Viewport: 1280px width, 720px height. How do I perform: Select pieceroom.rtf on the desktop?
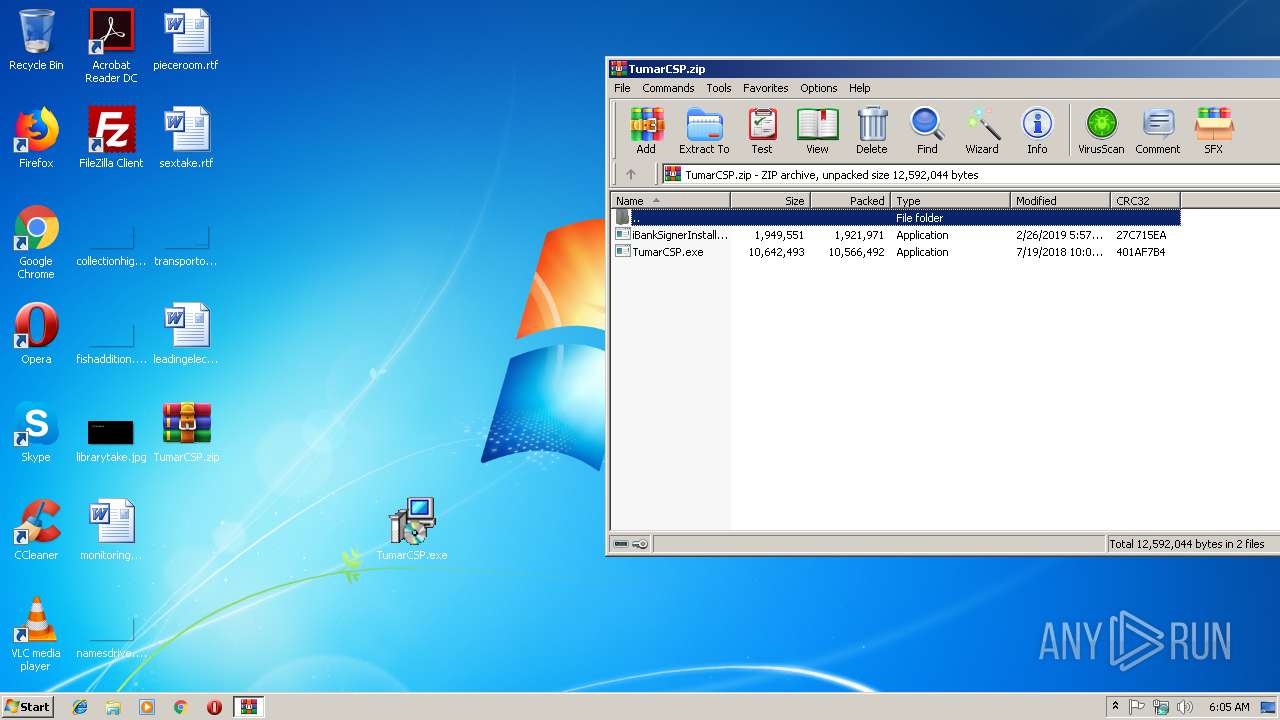(x=186, y=40)
